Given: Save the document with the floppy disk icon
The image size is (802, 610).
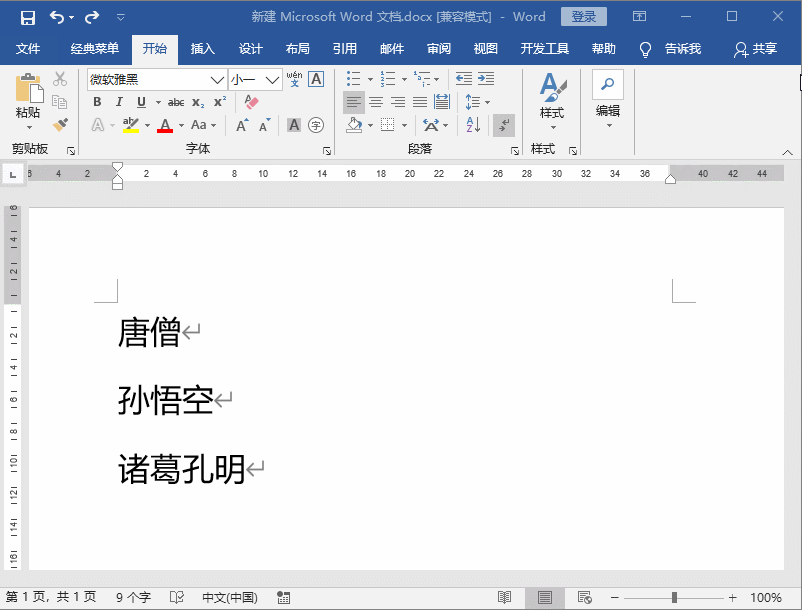Looking at the screenshot, I should (x=28, y=18).
